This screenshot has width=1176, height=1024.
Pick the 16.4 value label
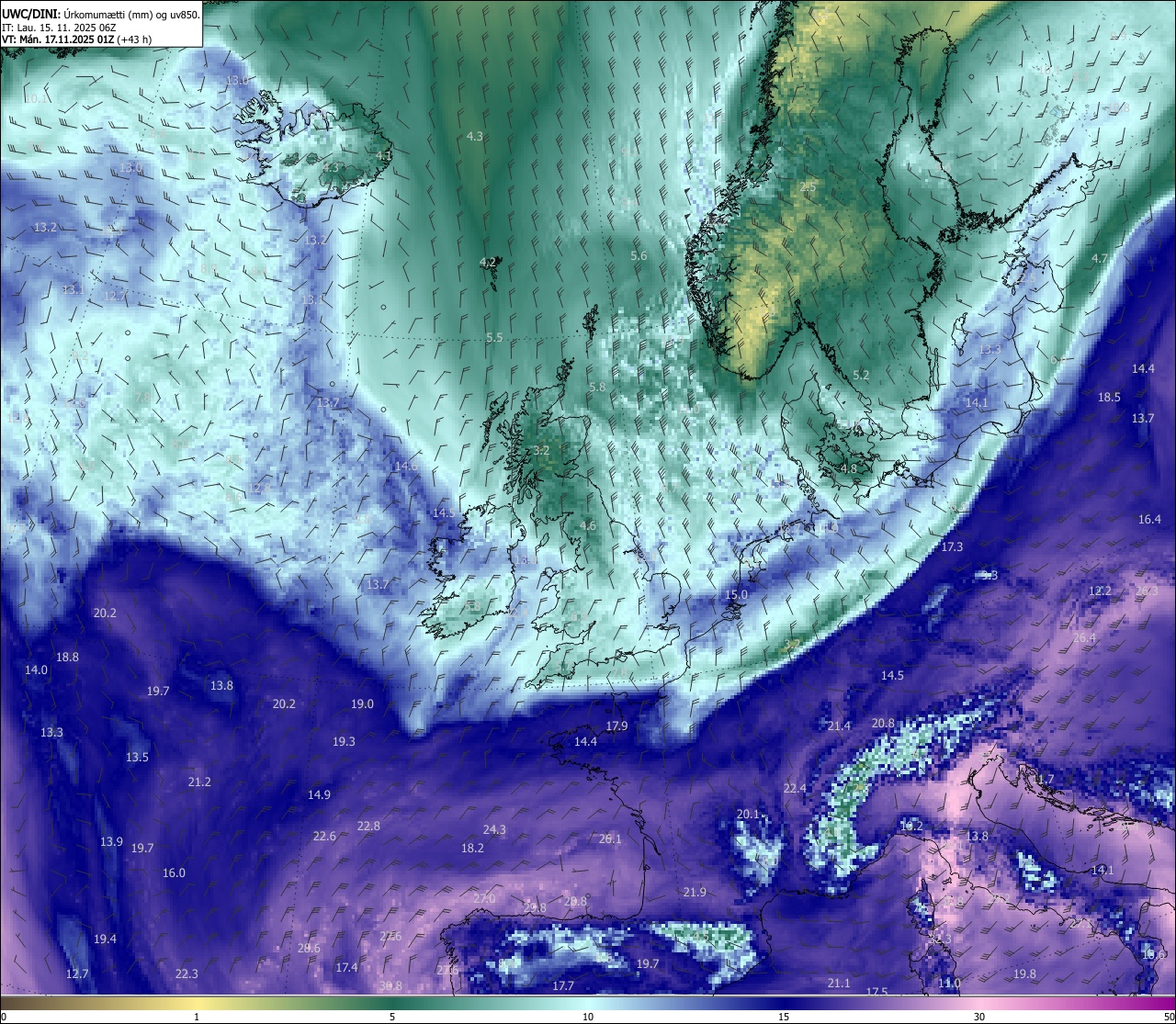click(1149, 519)
